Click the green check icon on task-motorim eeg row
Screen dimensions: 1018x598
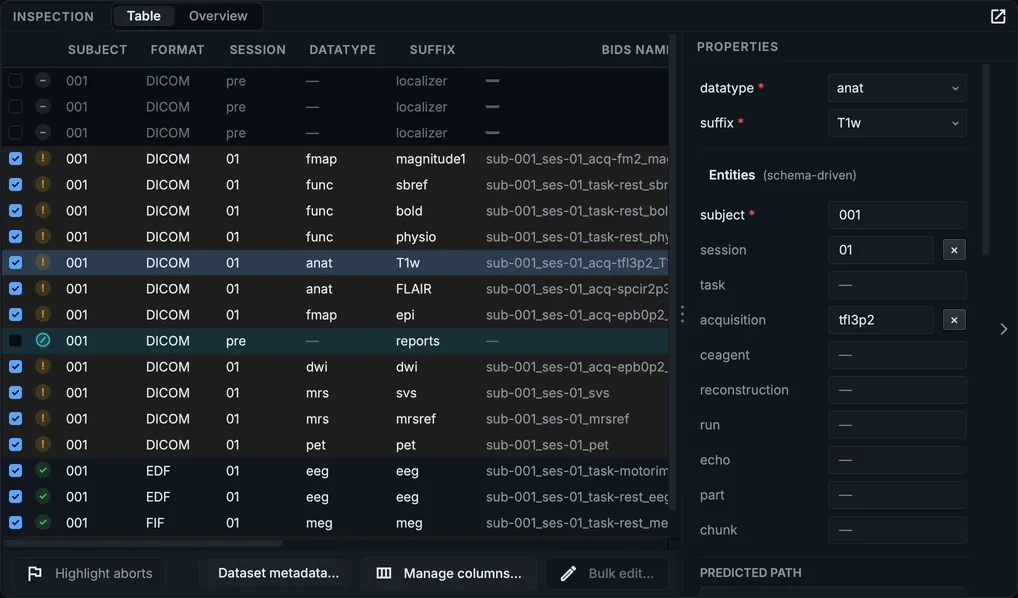click(43, 470)
